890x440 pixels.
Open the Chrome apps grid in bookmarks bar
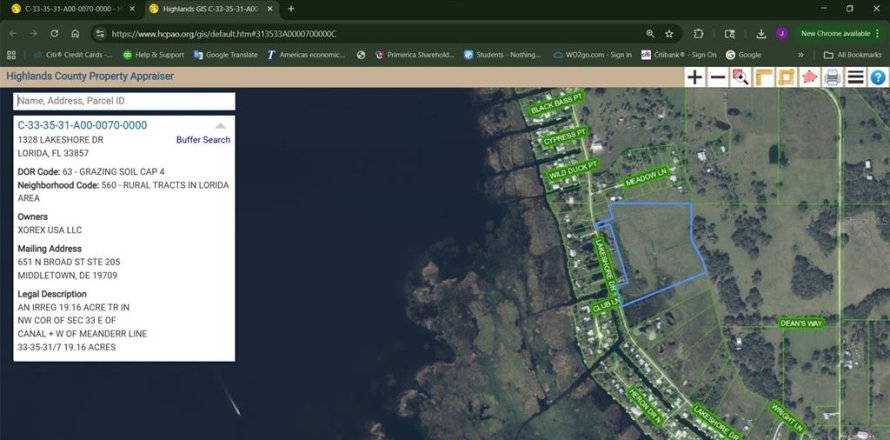coord(11,55)
